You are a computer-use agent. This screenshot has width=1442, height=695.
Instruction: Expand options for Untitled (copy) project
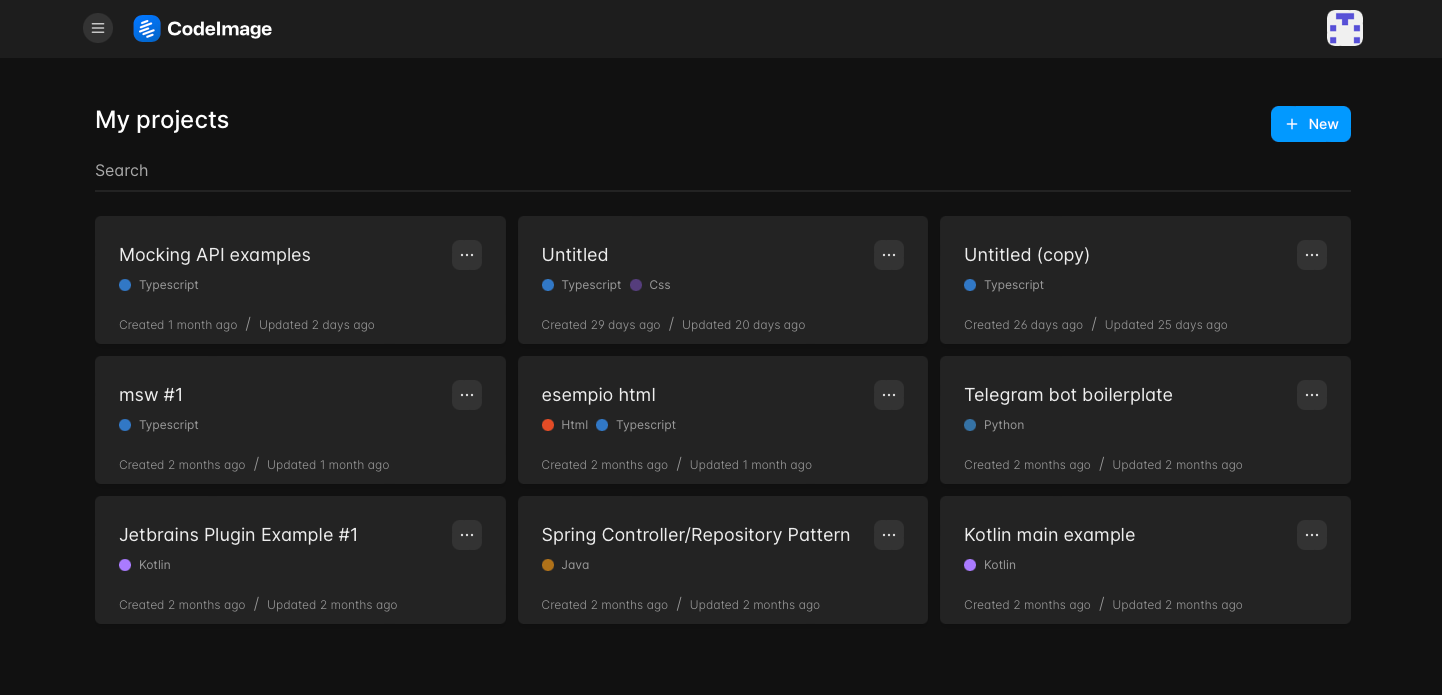point(1312,255)
